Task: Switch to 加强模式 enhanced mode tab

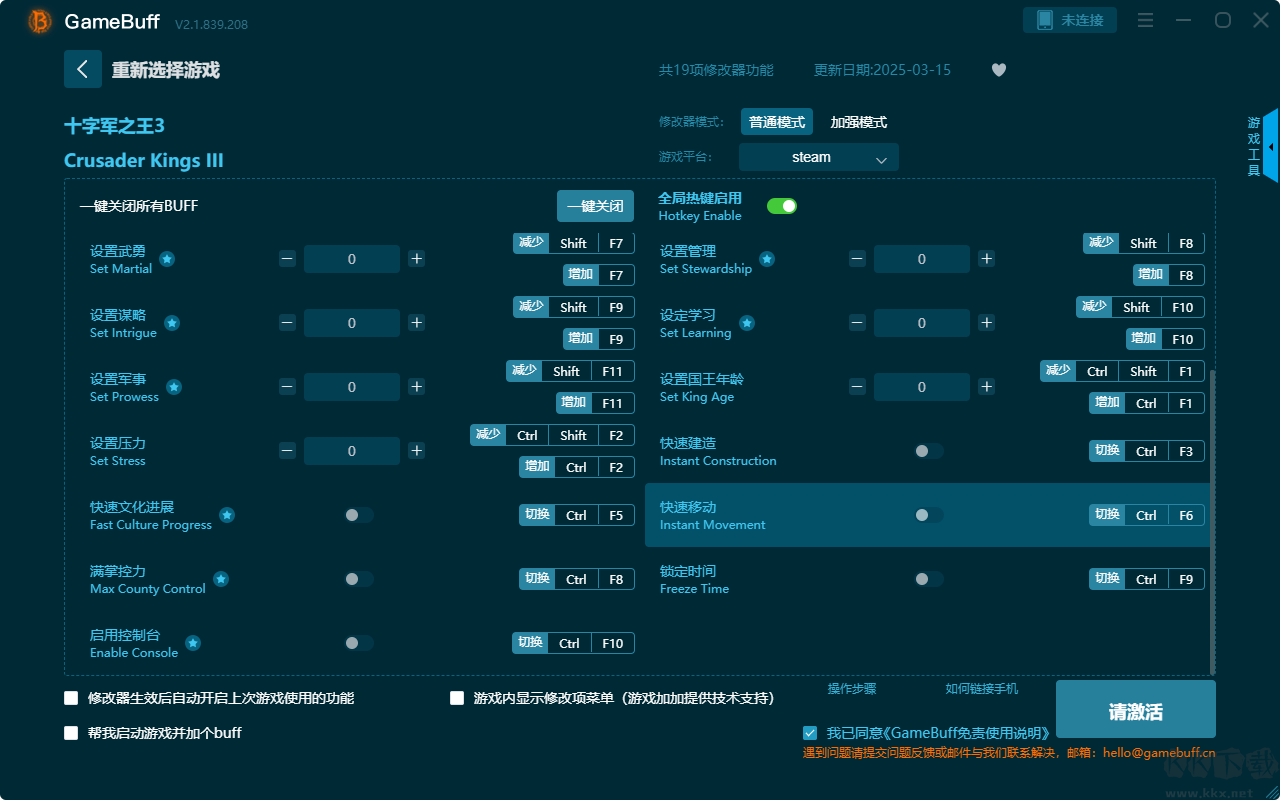Action: coord(858,122)
